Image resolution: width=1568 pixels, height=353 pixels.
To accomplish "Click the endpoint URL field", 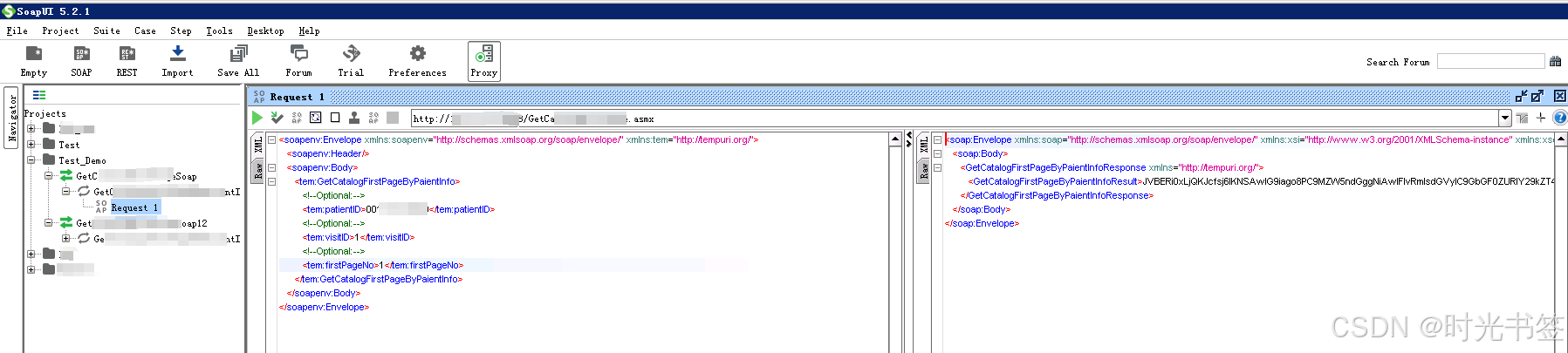I will click(955, 118).
